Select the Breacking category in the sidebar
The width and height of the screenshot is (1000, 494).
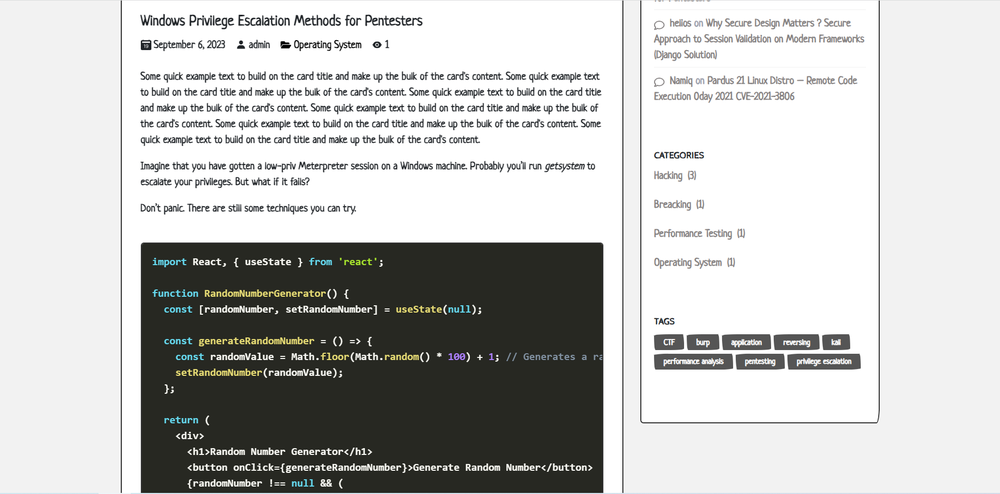coord(672,205)
